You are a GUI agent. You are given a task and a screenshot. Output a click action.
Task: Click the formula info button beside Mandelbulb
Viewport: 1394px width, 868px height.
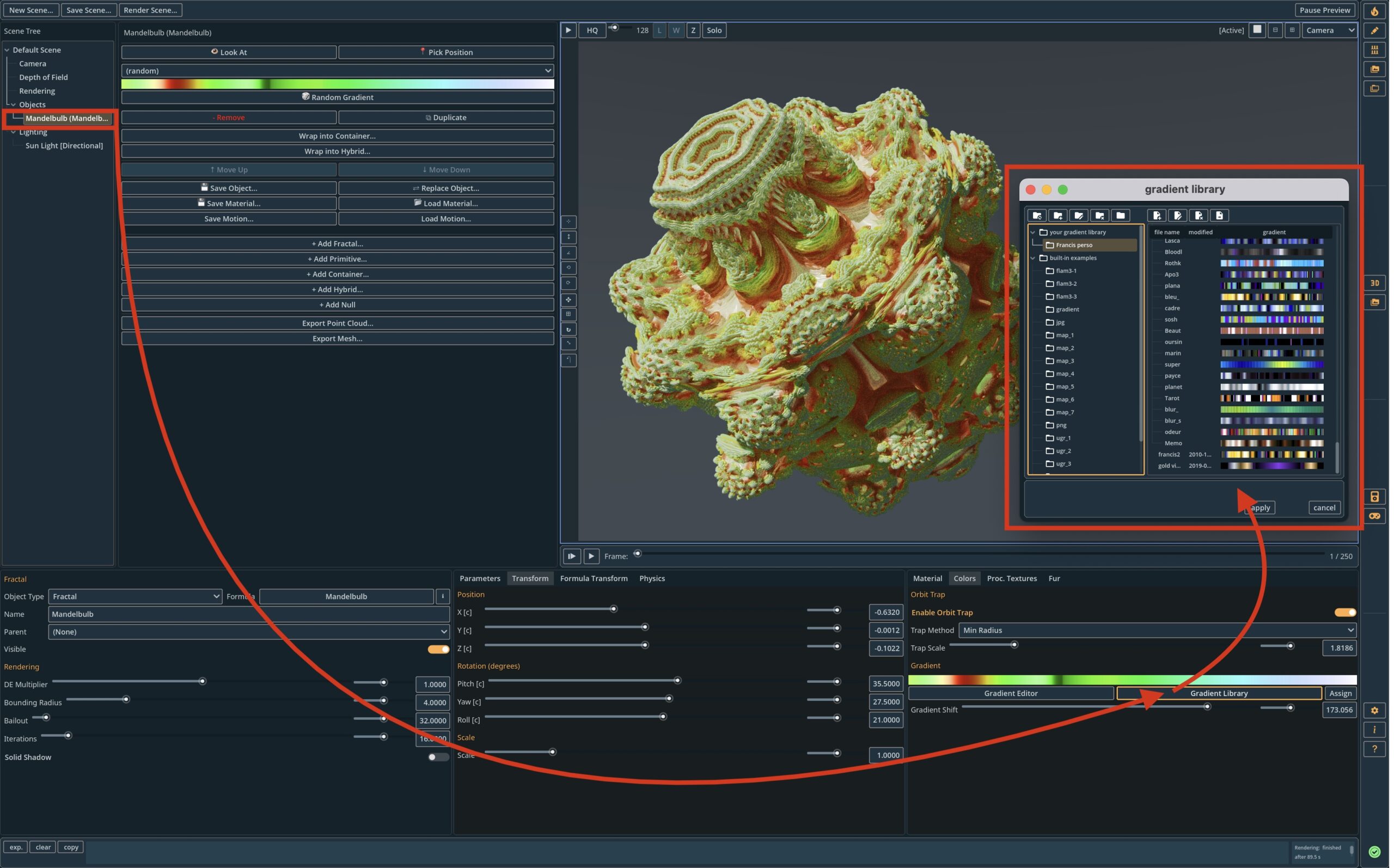(x=444, y=597)
